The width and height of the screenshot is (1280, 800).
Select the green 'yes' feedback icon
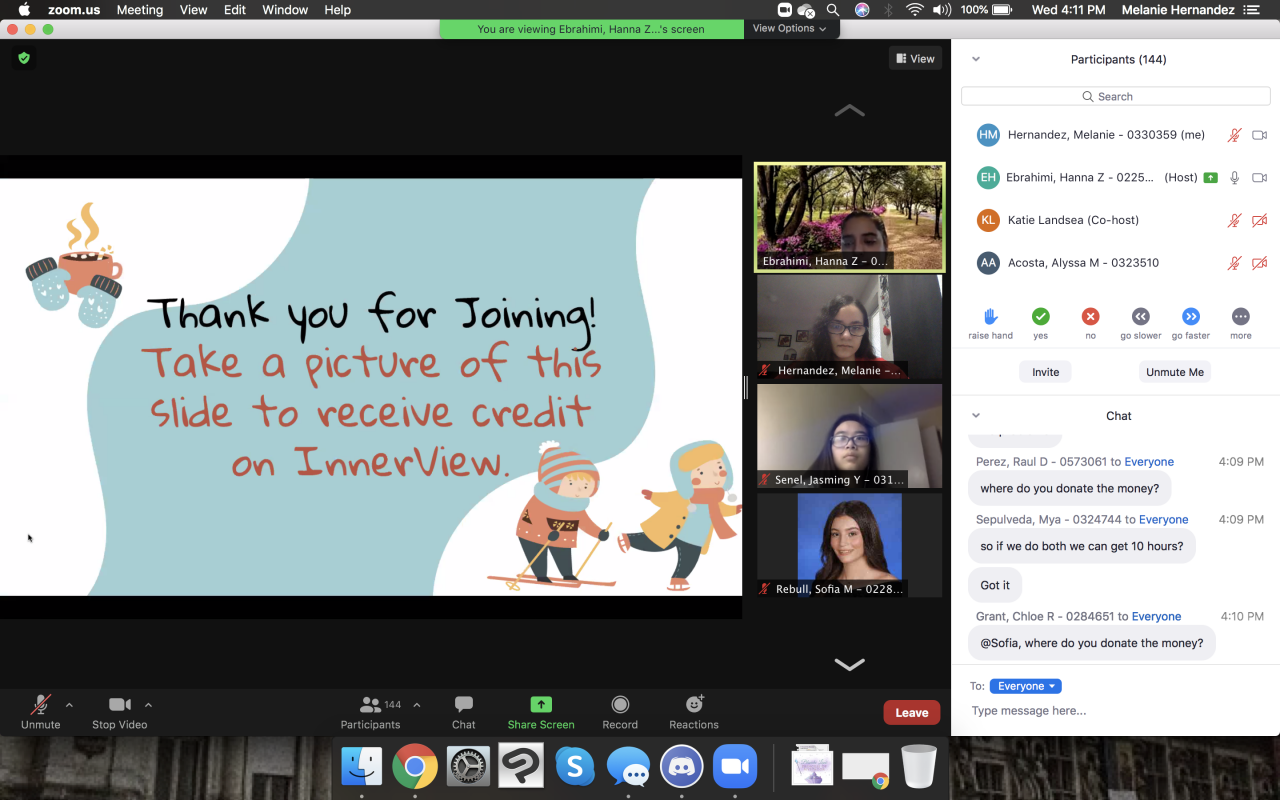(1040, 316)
